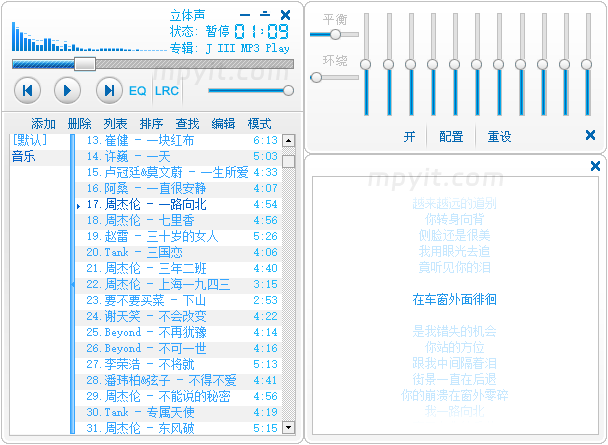Screen dimensions: 608x445
Task: Click the 平衡 balance slider knob
Action: tap(335, 34)
